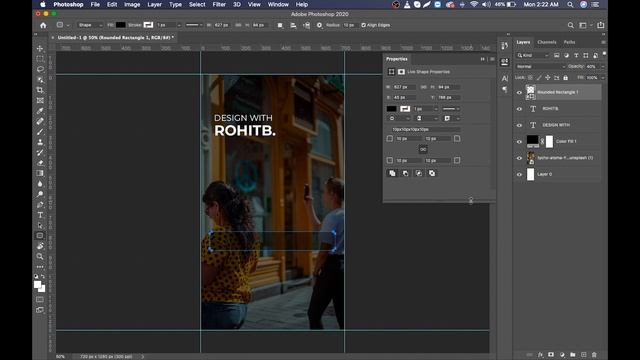Select the Eraser tool
Screen dimensions: 640x360
pos(40,163)
